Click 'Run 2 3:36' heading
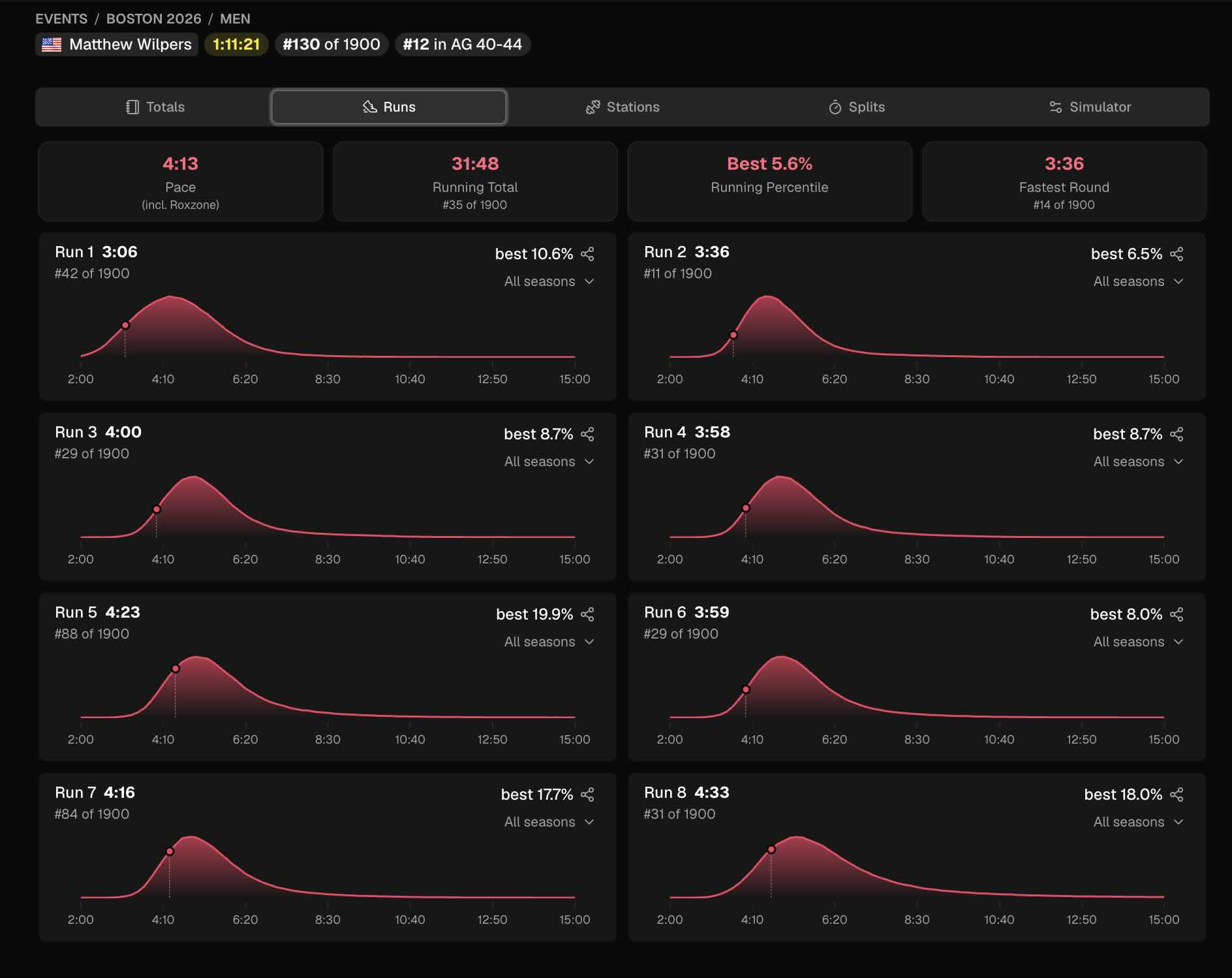 point(686,252)
